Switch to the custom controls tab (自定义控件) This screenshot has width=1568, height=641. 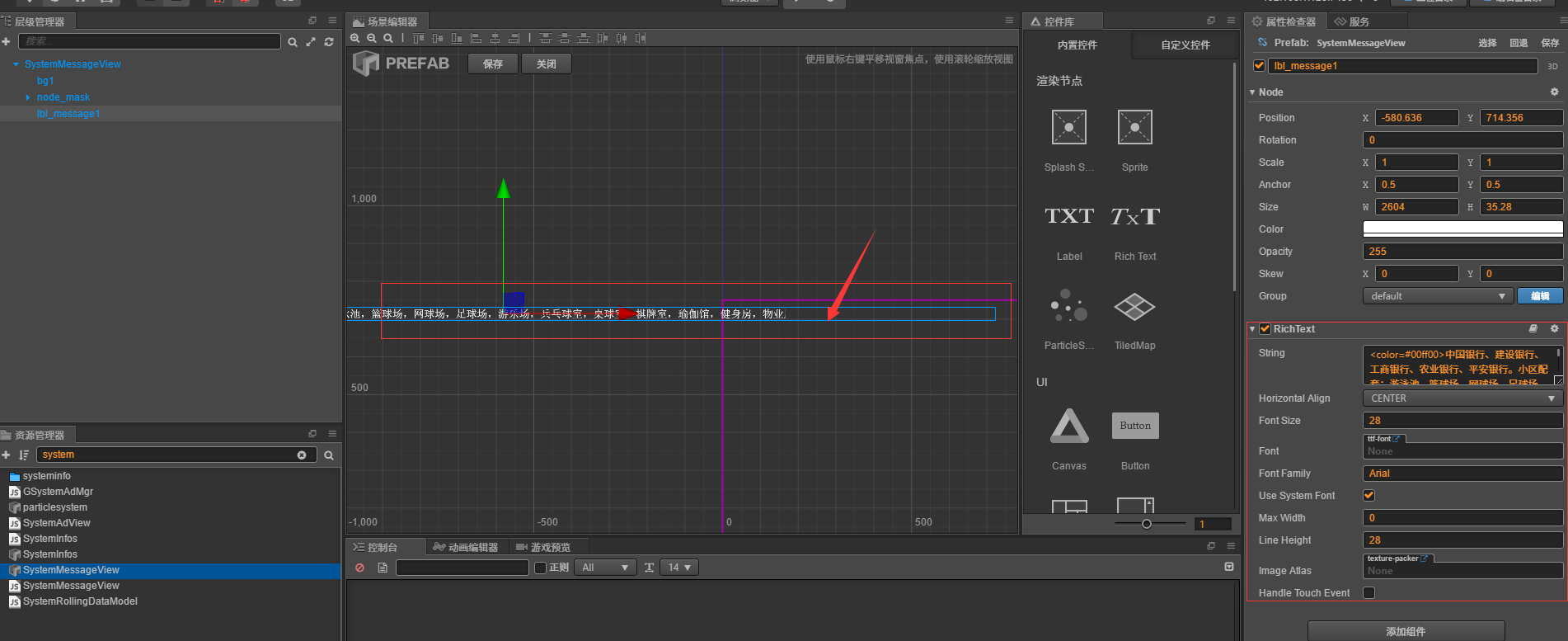(x=1185, y=45)
